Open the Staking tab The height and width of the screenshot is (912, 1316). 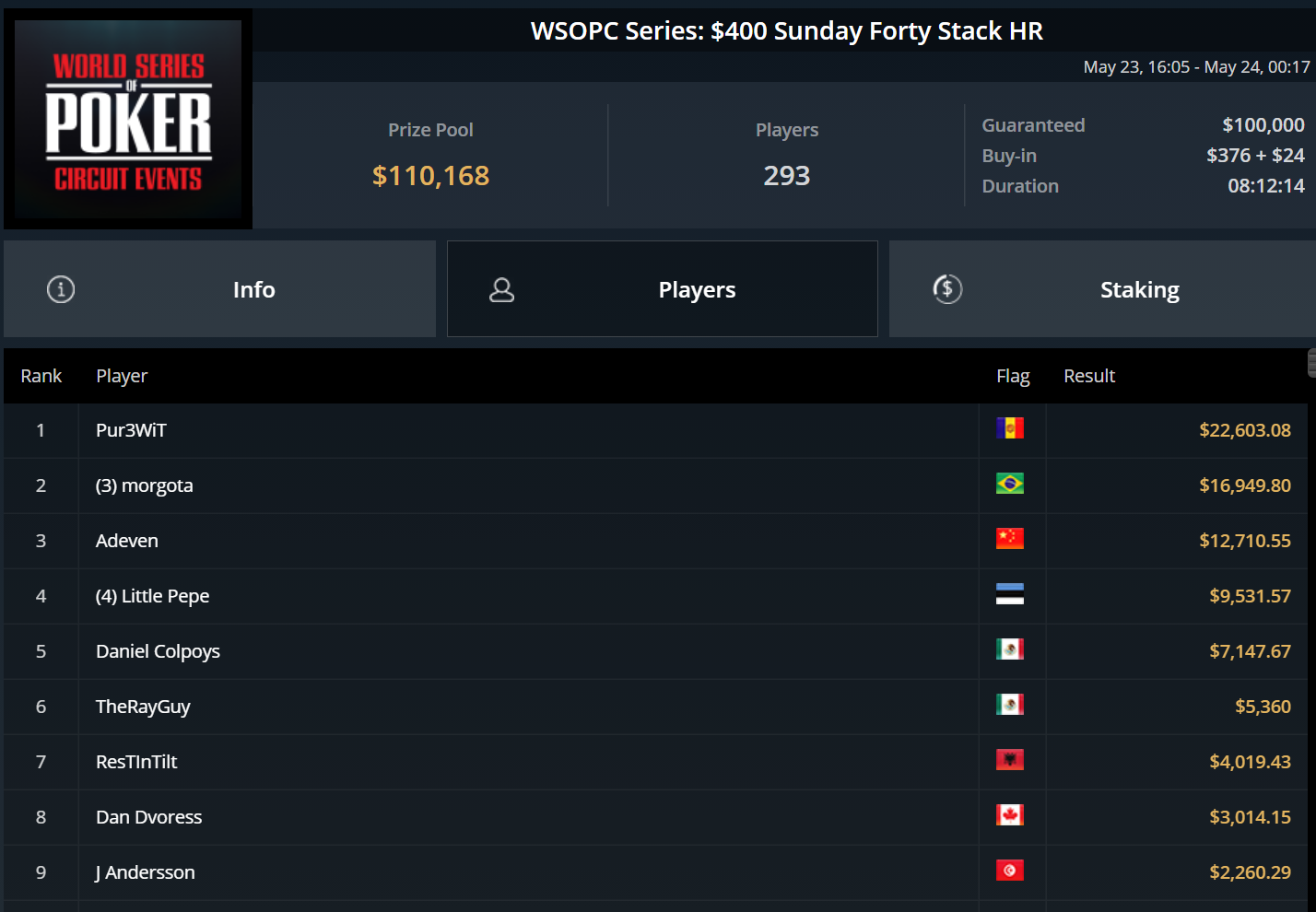(1102, 289)
